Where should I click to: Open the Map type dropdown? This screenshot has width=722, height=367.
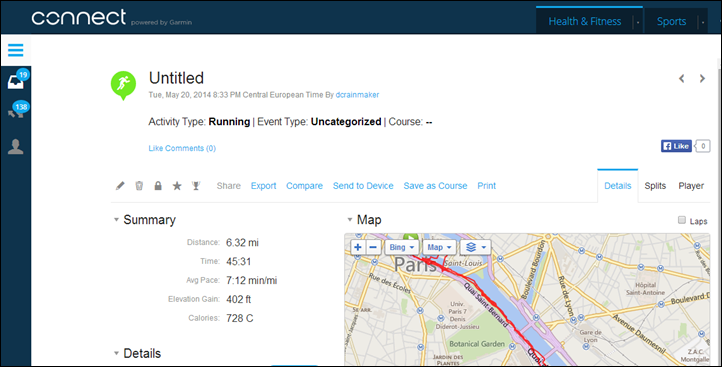pos(439,247)
